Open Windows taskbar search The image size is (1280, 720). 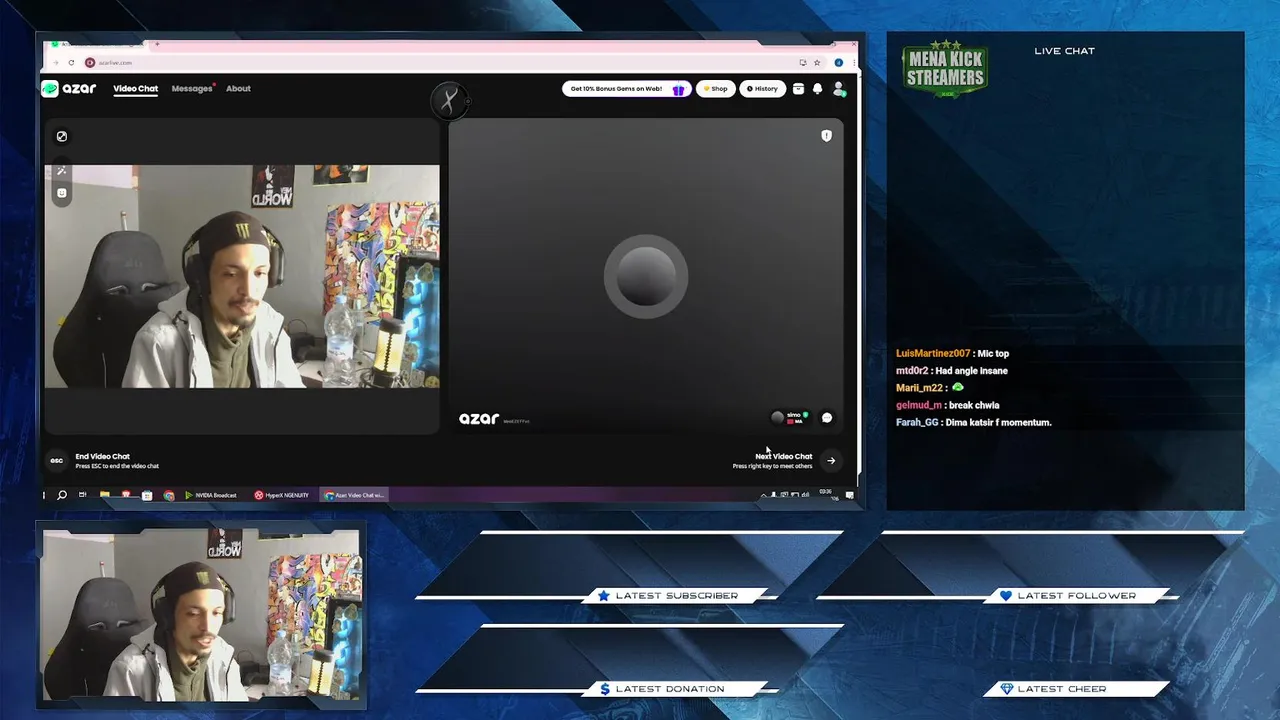[62, 495]
